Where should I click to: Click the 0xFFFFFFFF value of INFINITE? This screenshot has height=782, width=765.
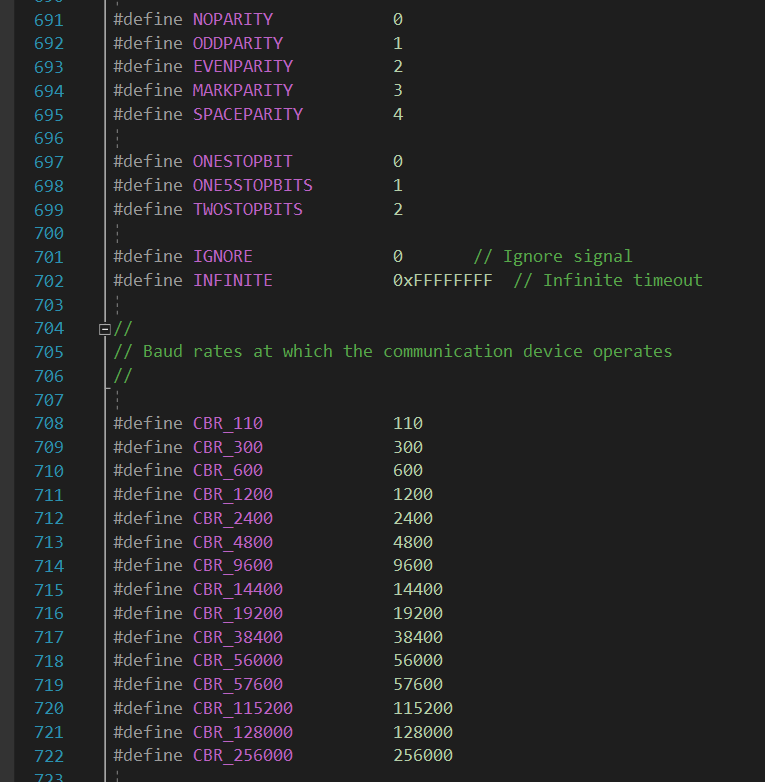443,280
